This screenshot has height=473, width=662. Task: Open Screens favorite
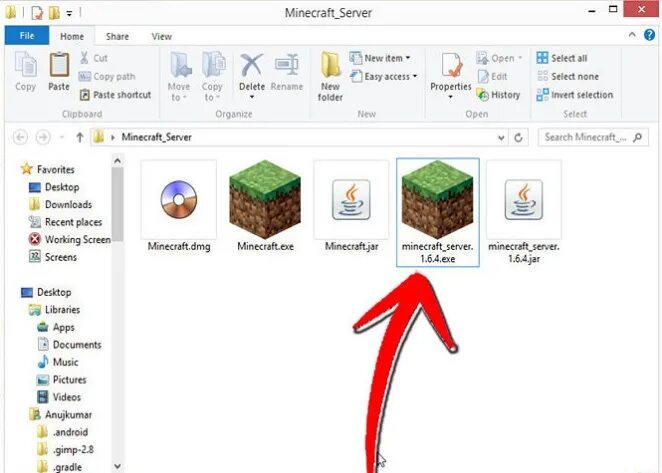point(53,257)
